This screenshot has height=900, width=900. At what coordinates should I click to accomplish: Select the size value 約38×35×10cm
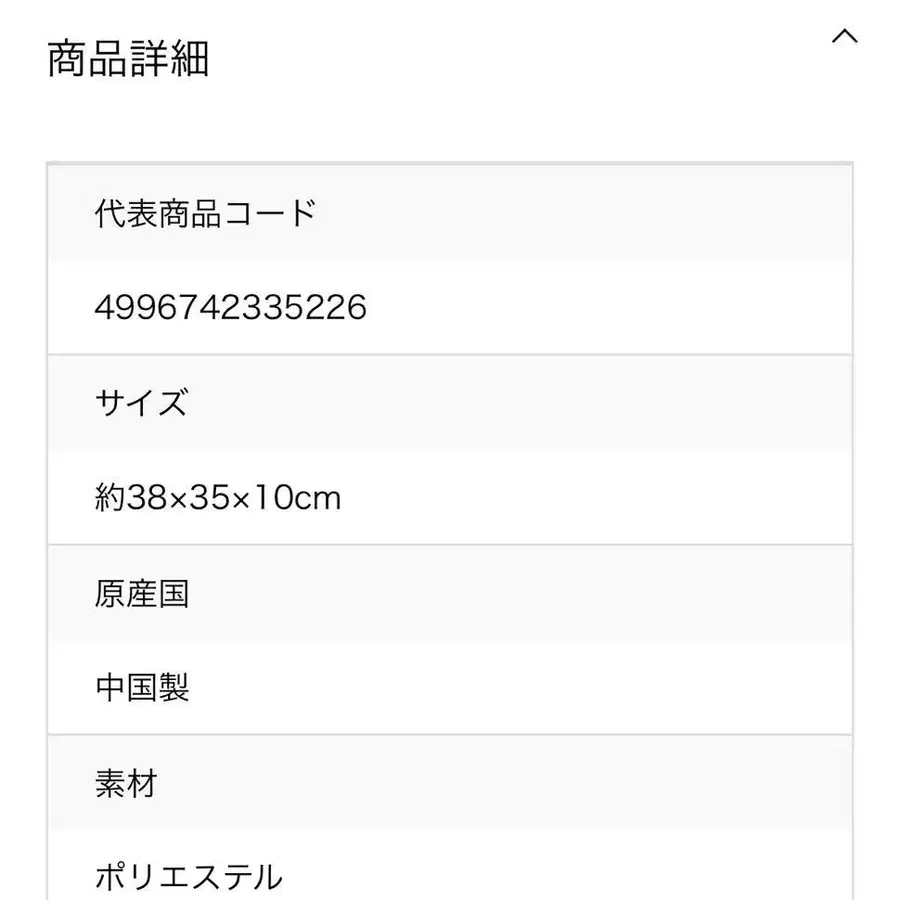tap(217, 497)
